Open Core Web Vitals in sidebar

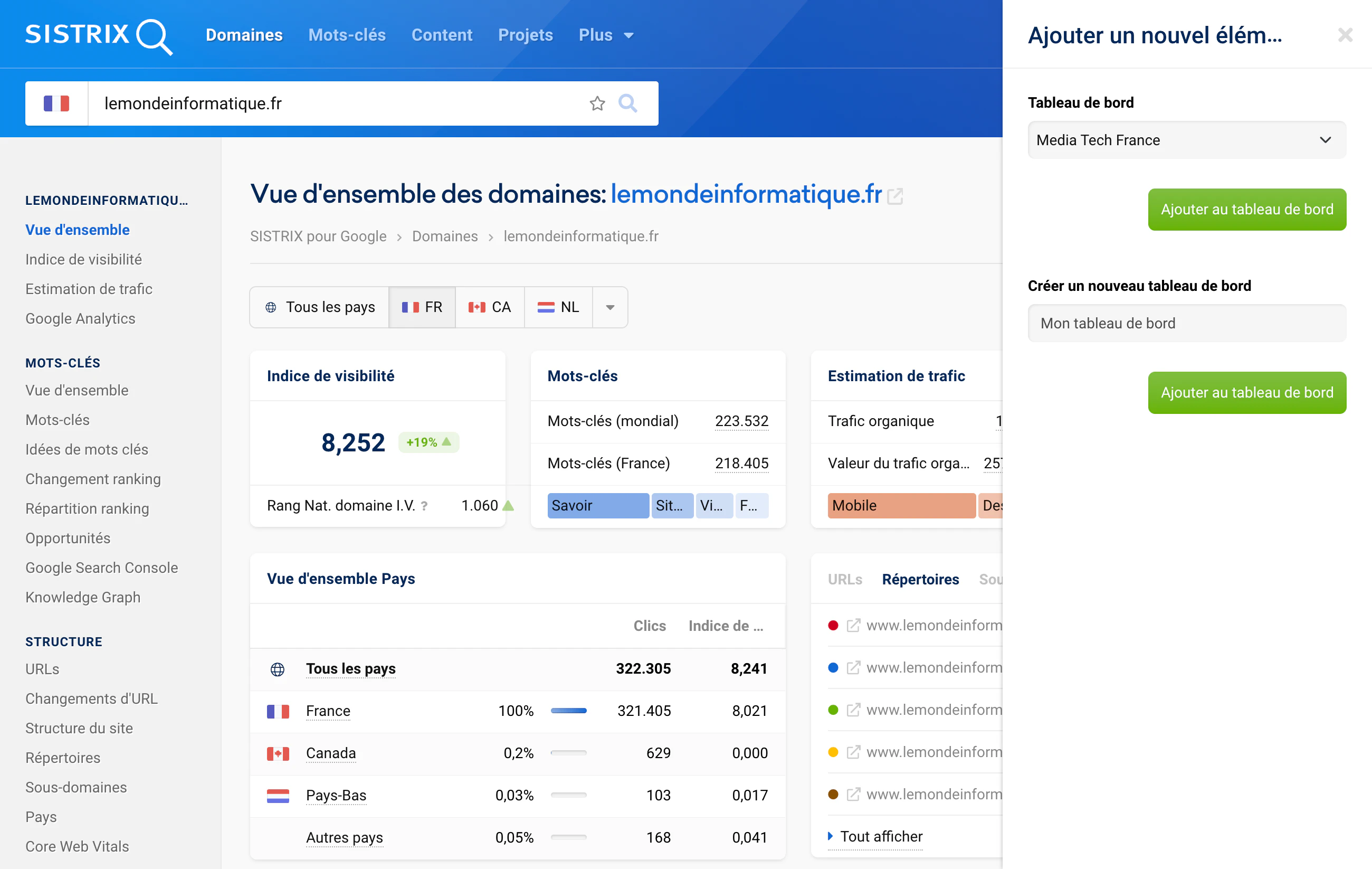(x=77, y=847)
